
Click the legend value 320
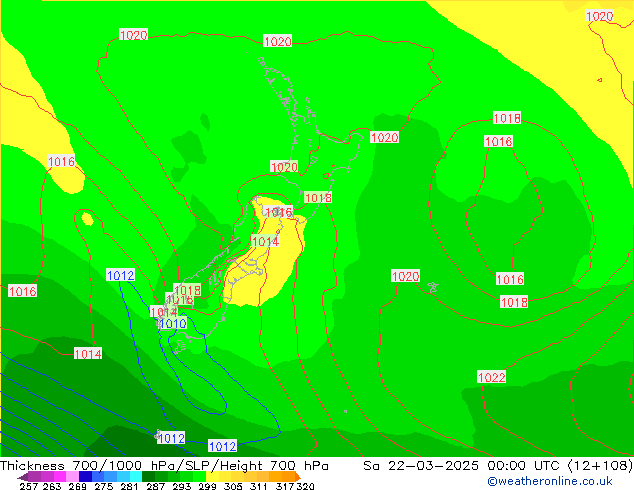(305, 486)
